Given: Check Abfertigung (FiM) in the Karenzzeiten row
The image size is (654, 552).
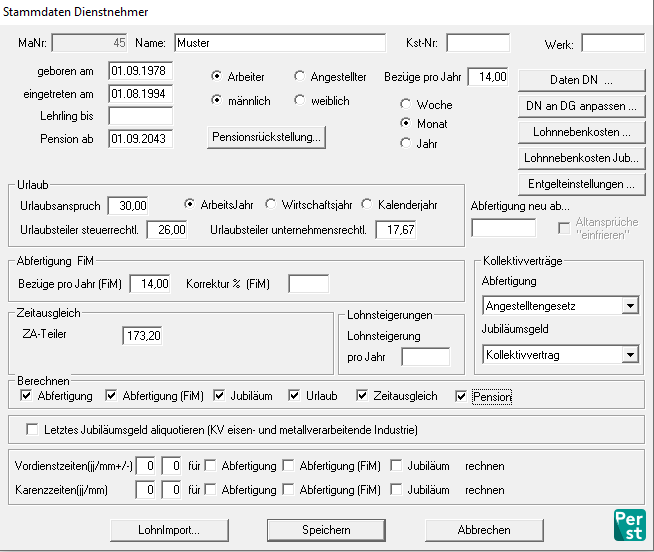Looking at the screenshot, I should coord(288,489).
